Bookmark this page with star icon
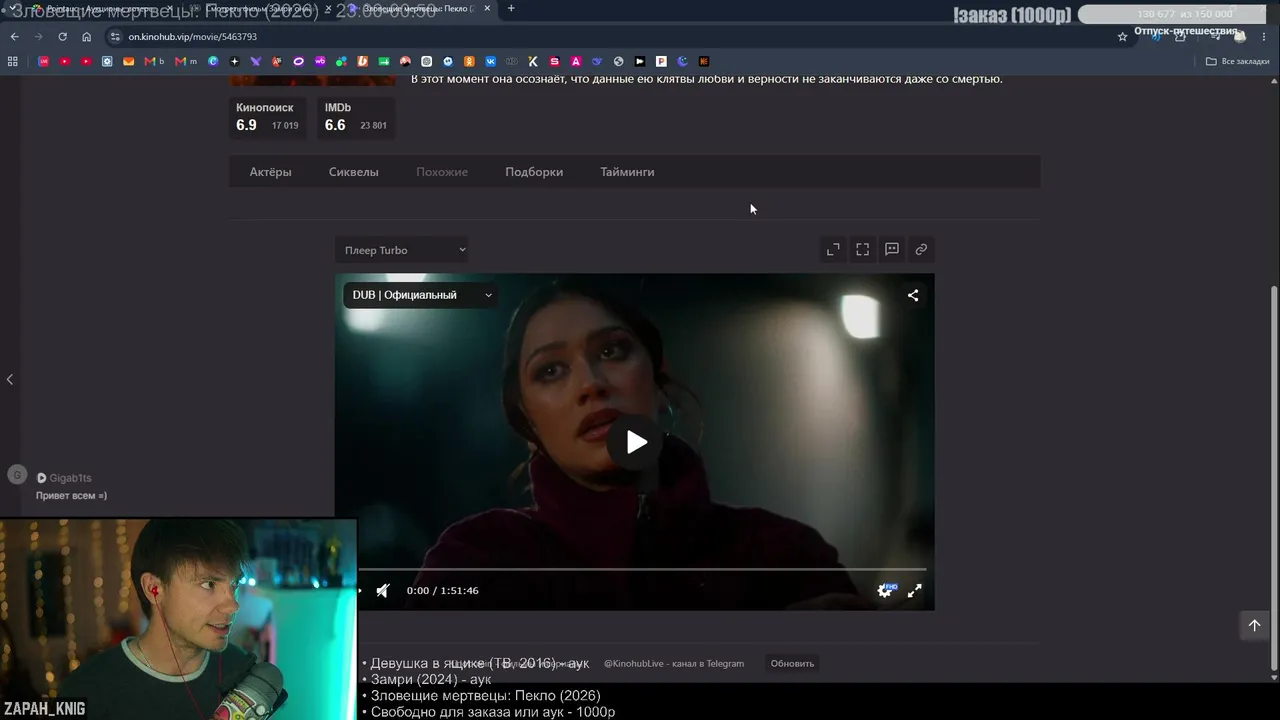 tap(1122, 36)
